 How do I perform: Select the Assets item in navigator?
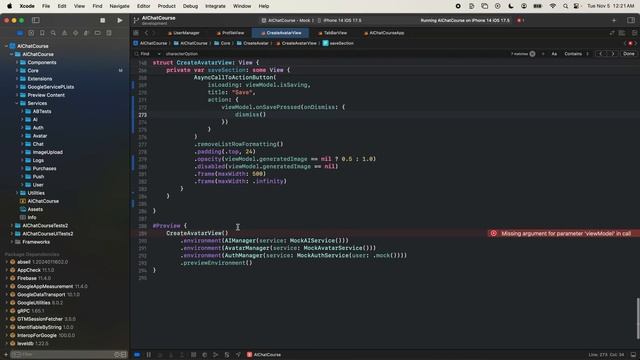point(35,209)
